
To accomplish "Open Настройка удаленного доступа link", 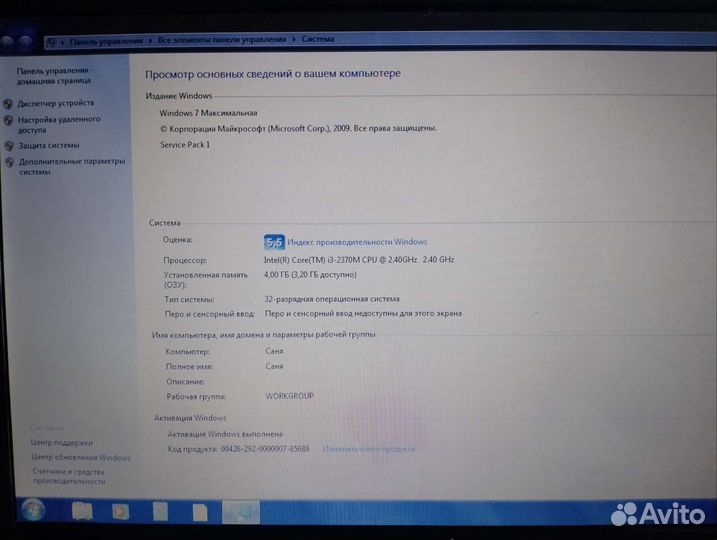I will click(x=59, y=124).
